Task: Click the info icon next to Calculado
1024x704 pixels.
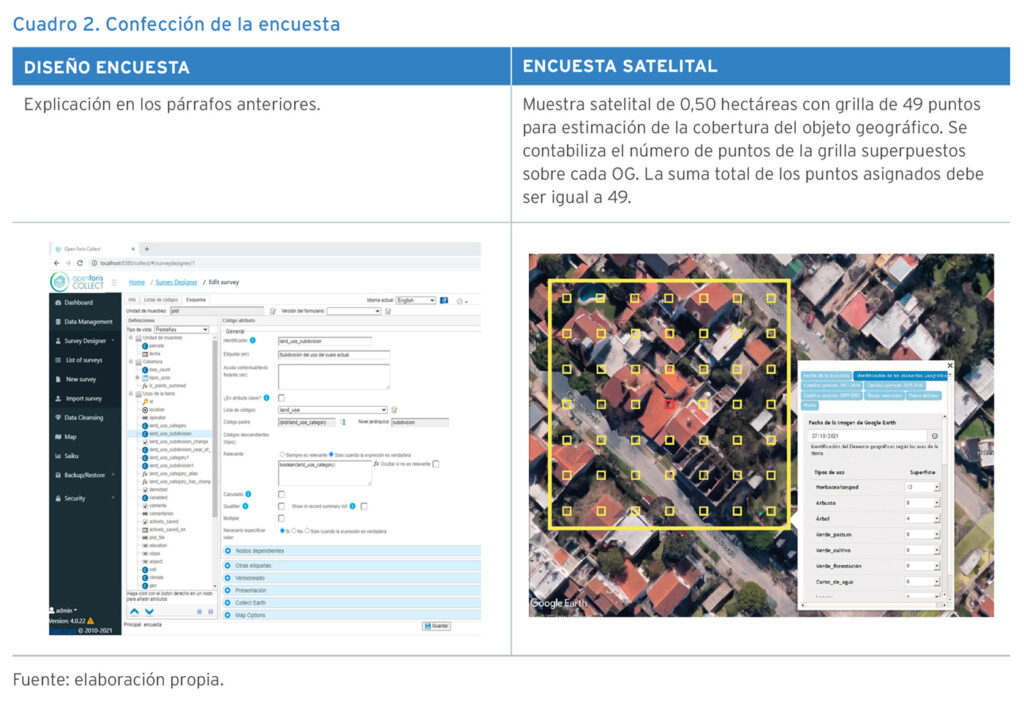Action: click(x=248, y=494)
